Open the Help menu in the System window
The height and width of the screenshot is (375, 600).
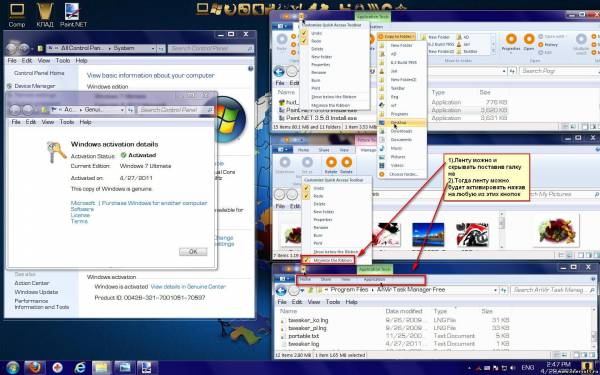81,60
